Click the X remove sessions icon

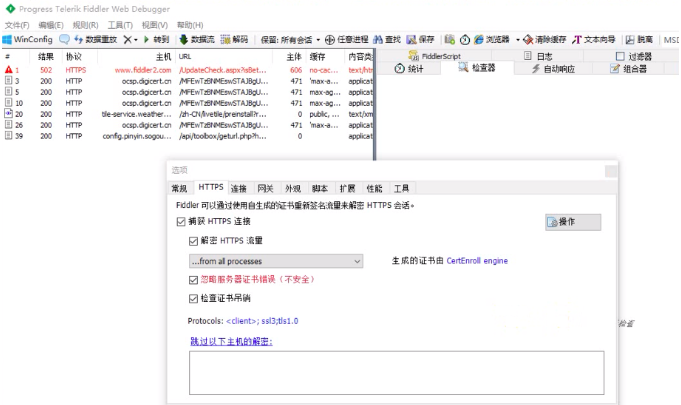[127, 40]
